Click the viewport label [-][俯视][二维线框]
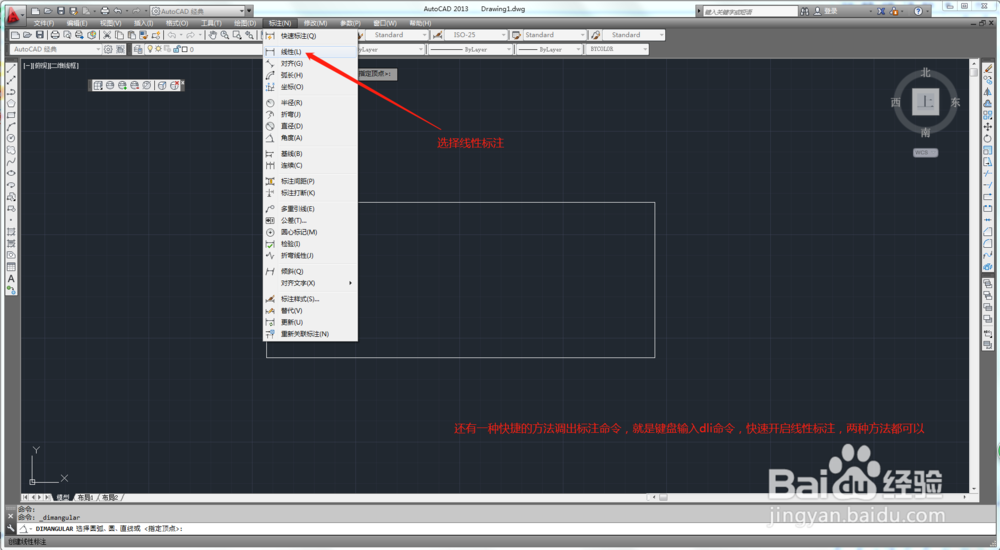The image size is (1000, 550). 51,66
